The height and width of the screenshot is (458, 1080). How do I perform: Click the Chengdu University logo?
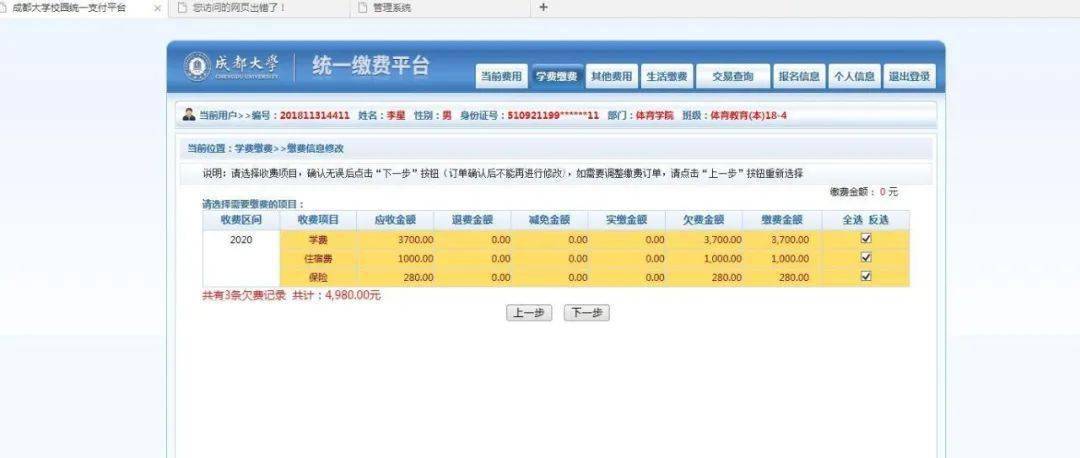232,67
